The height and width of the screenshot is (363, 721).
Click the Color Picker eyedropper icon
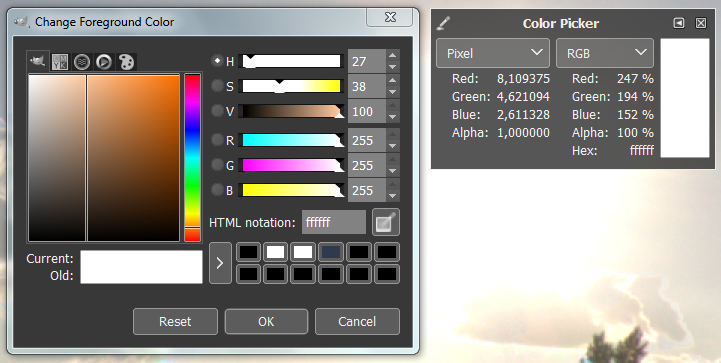click(443, 23)
